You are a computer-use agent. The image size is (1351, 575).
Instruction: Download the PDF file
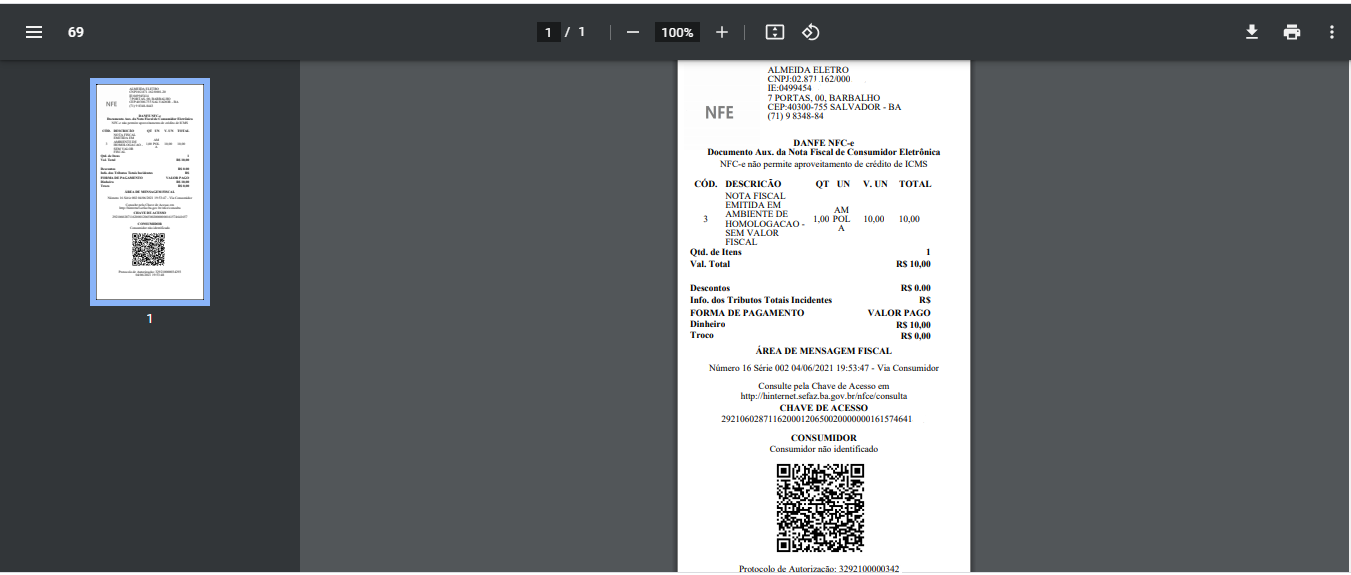(x=1251, y=32)
